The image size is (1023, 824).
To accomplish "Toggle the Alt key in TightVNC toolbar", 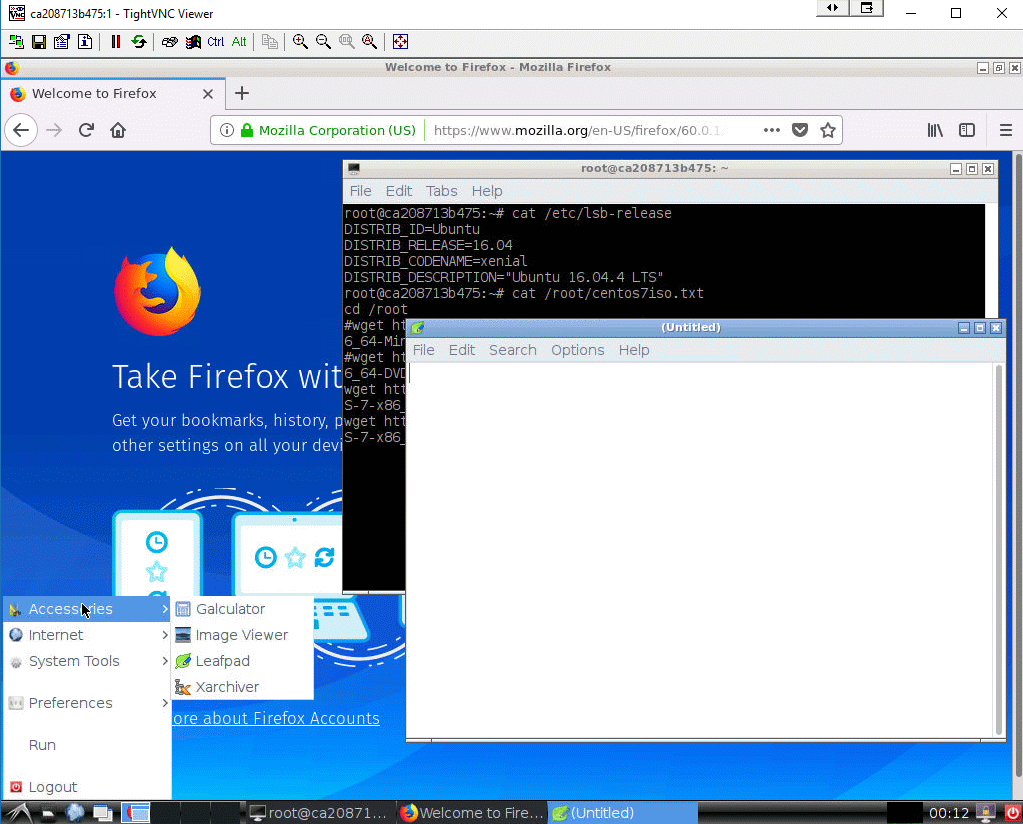I will [x=239, y=42].
